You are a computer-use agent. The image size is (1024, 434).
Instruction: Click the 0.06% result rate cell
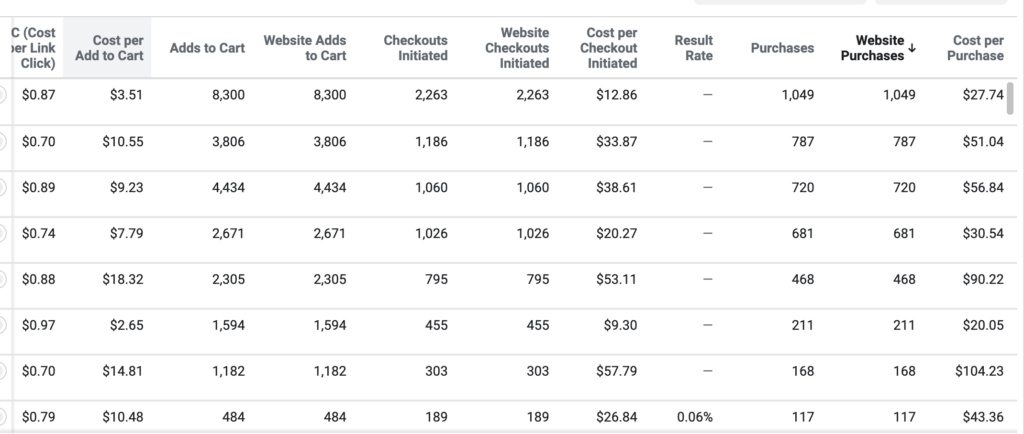[695, 416]
